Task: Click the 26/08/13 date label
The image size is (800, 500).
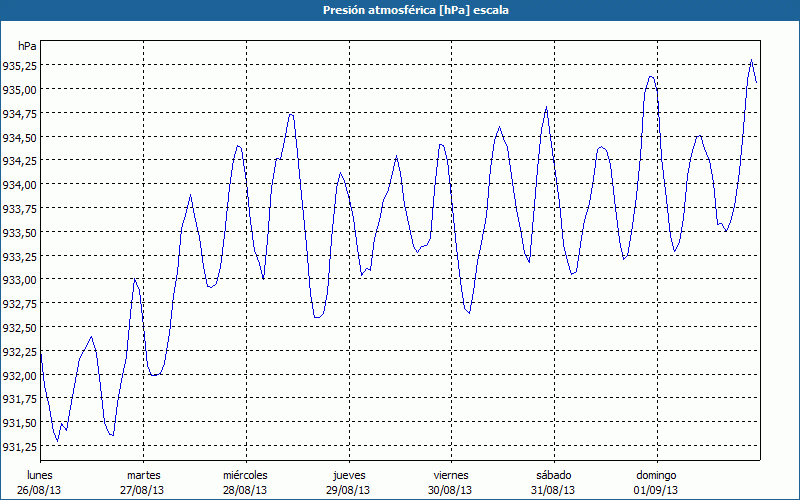Action: (x=40, y=490)
